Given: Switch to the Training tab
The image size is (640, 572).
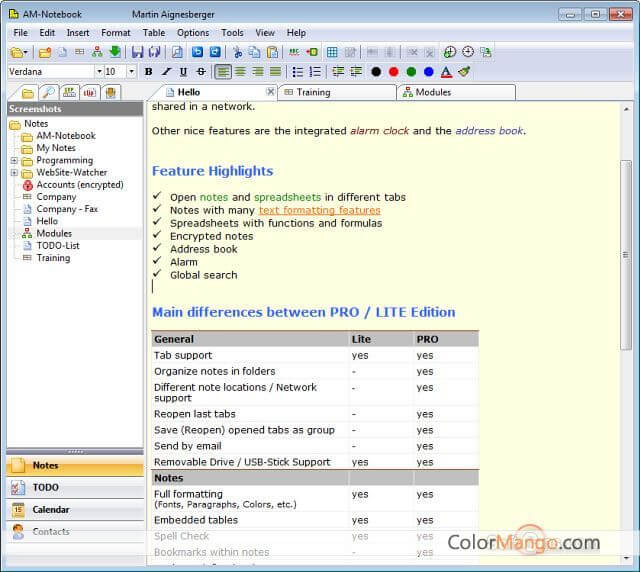Looking at the screenshot, I should tap(337, 92).
